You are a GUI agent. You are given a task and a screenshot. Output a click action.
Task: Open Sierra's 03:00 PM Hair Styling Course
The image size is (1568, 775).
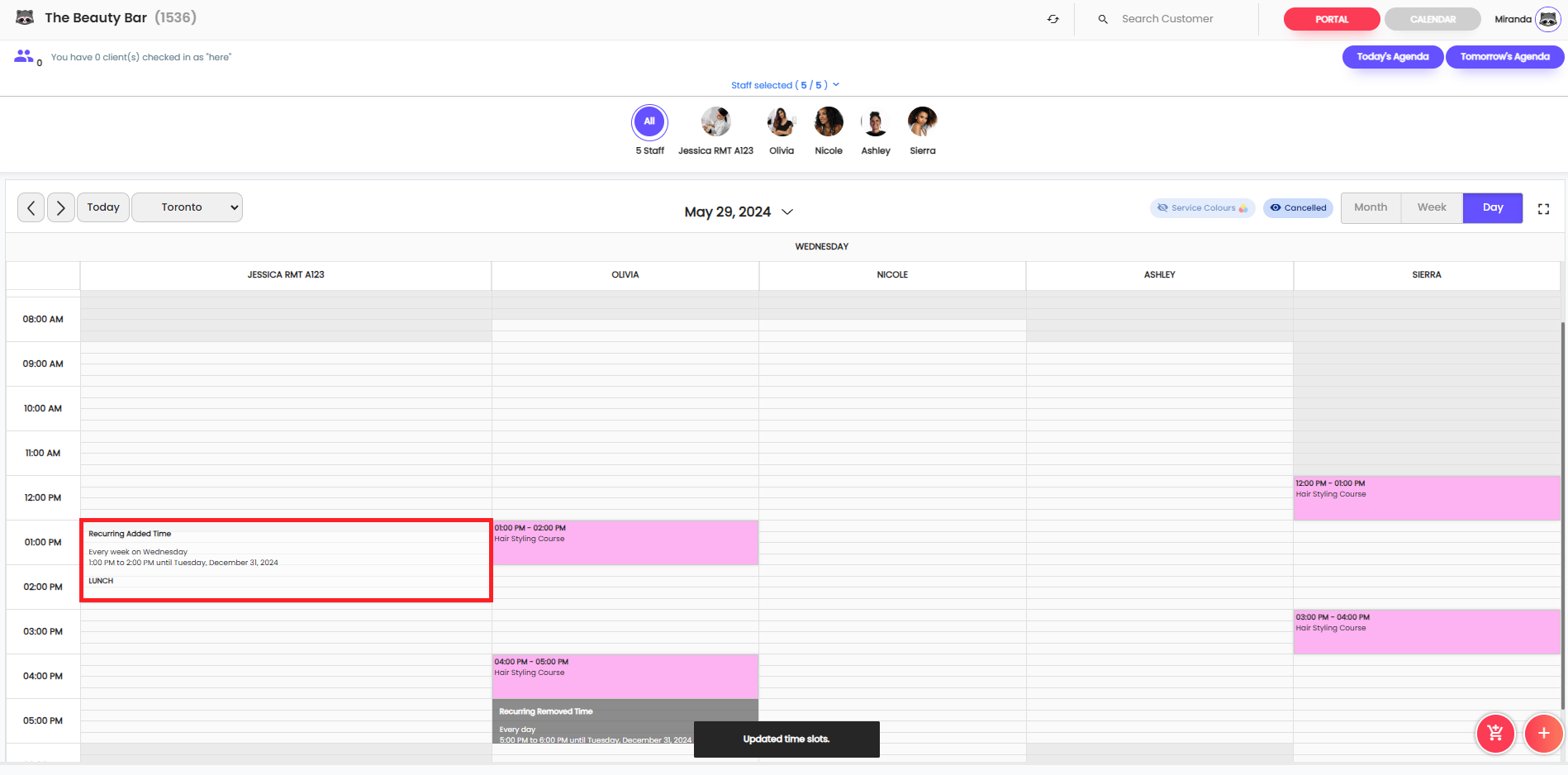pyautogui.click(x=1427, y=632)
